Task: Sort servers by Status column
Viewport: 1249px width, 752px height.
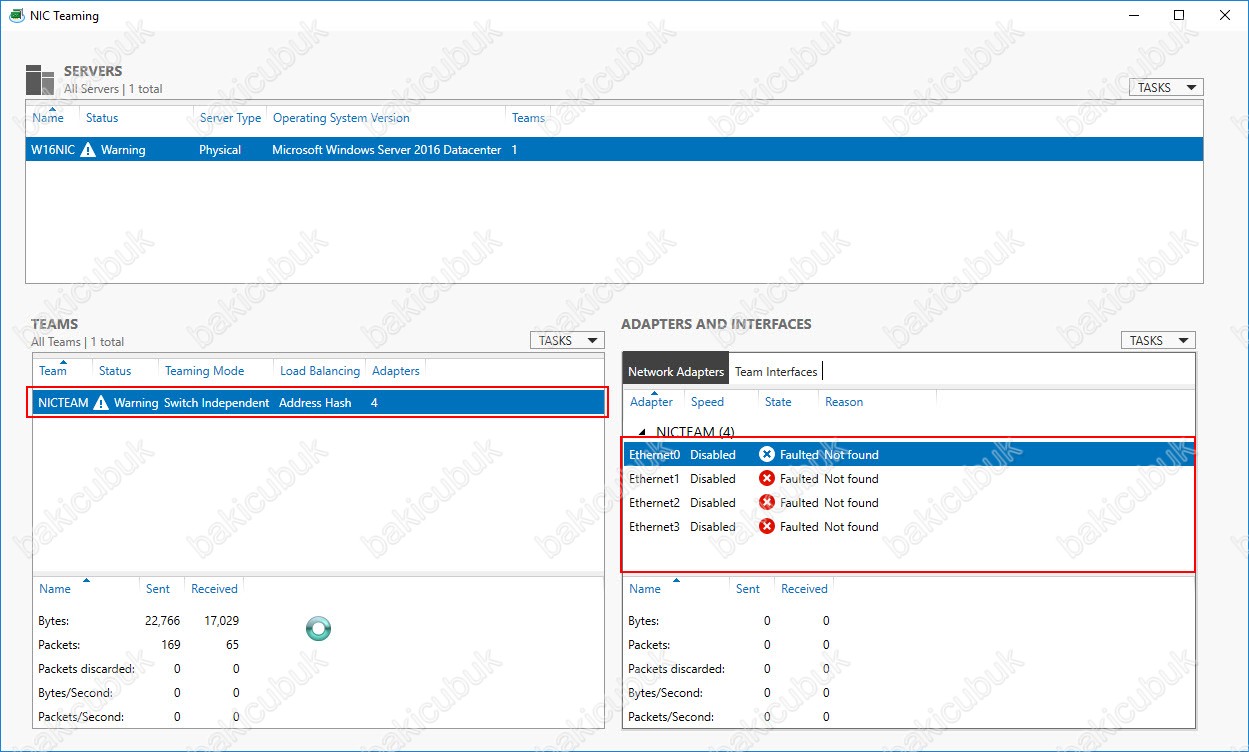Action: pos(102,118)
